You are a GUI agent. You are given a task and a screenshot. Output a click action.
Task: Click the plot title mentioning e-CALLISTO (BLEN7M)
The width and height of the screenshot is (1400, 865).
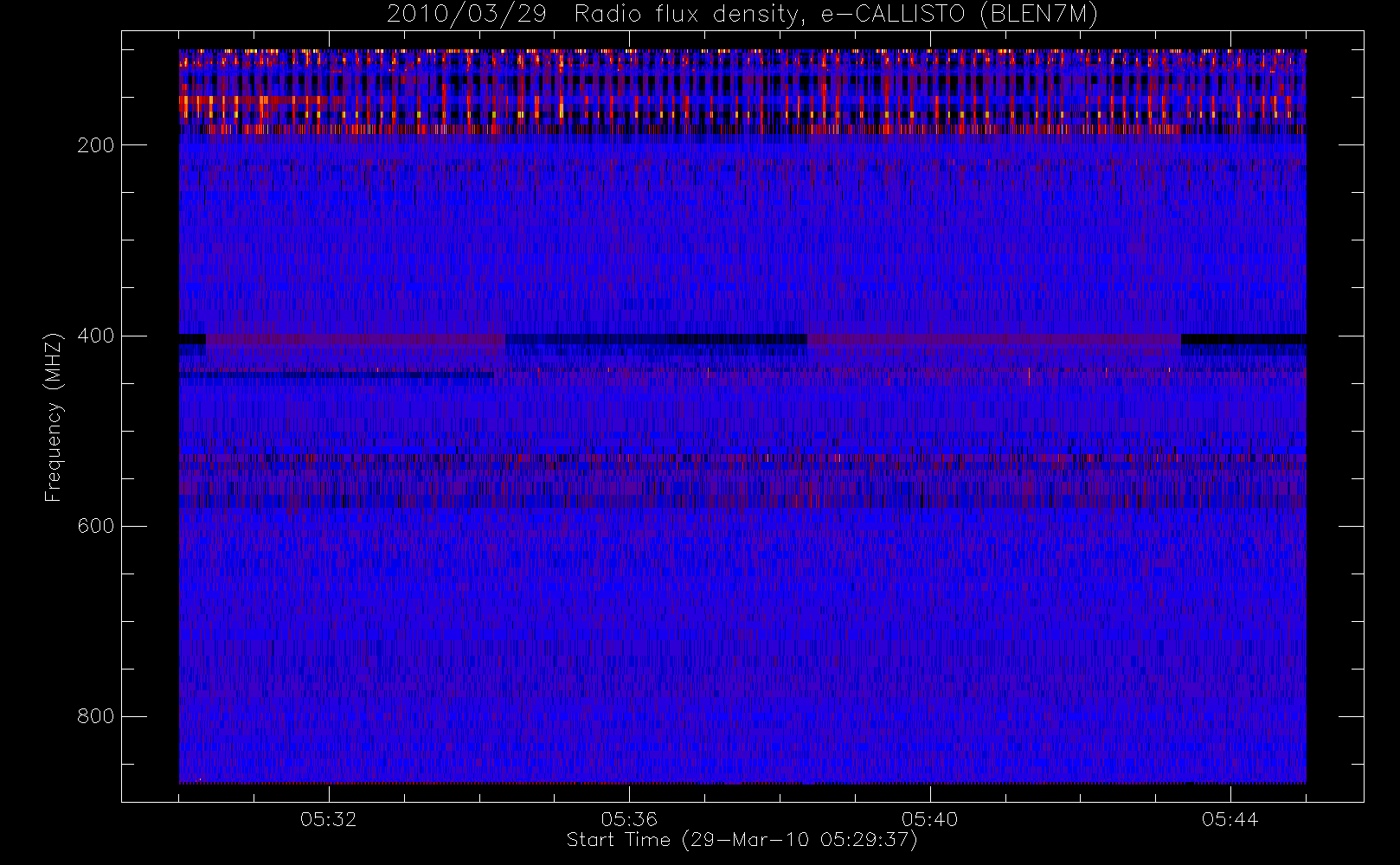742,14
